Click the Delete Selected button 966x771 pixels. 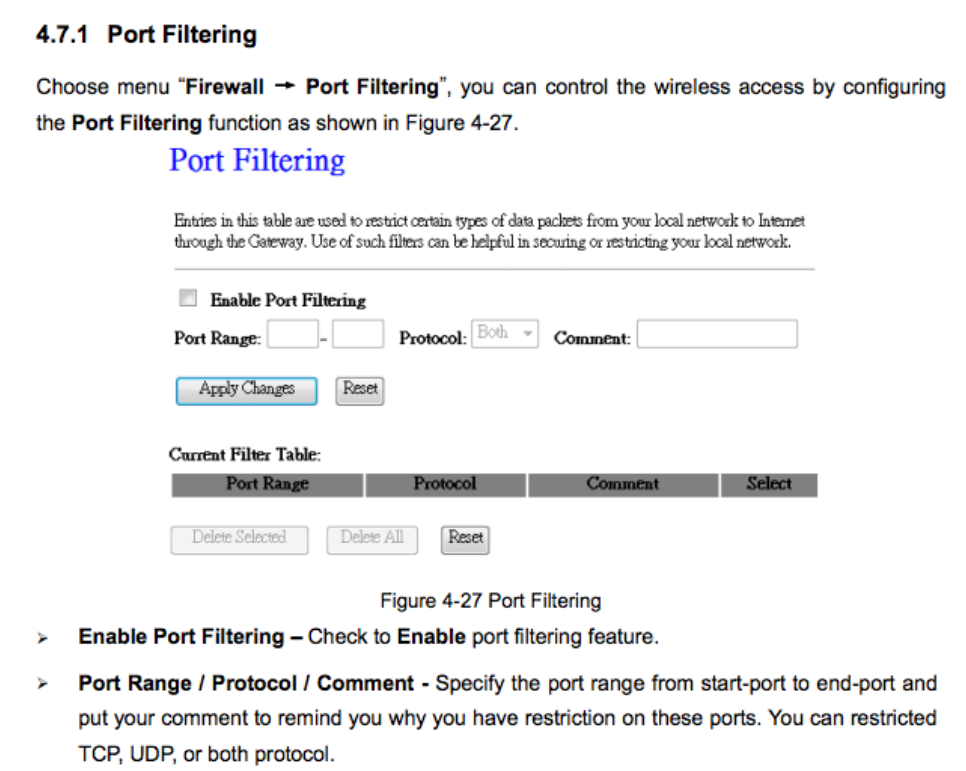[x=239, y=538]
